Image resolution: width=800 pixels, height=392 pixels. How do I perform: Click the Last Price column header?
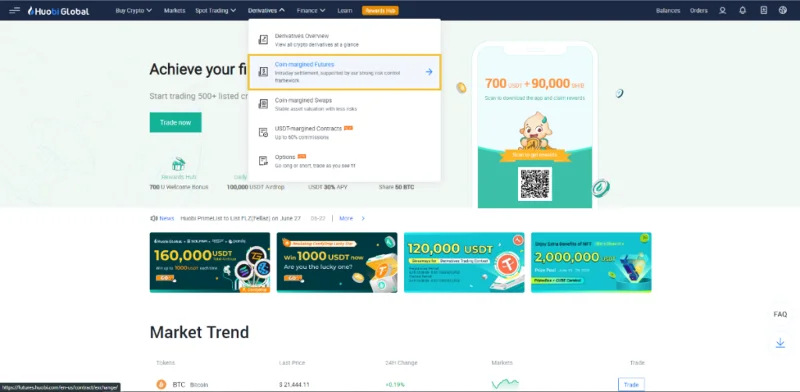pyautogui.click(x=292, y=363)
